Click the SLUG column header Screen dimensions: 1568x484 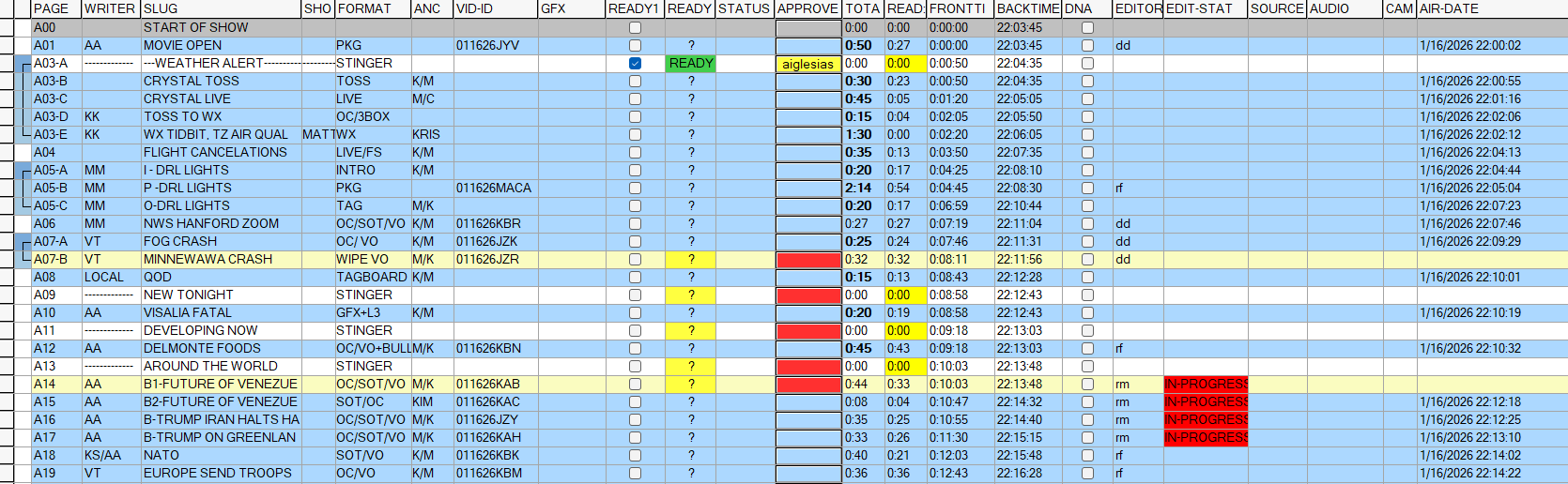click(221, 8)
